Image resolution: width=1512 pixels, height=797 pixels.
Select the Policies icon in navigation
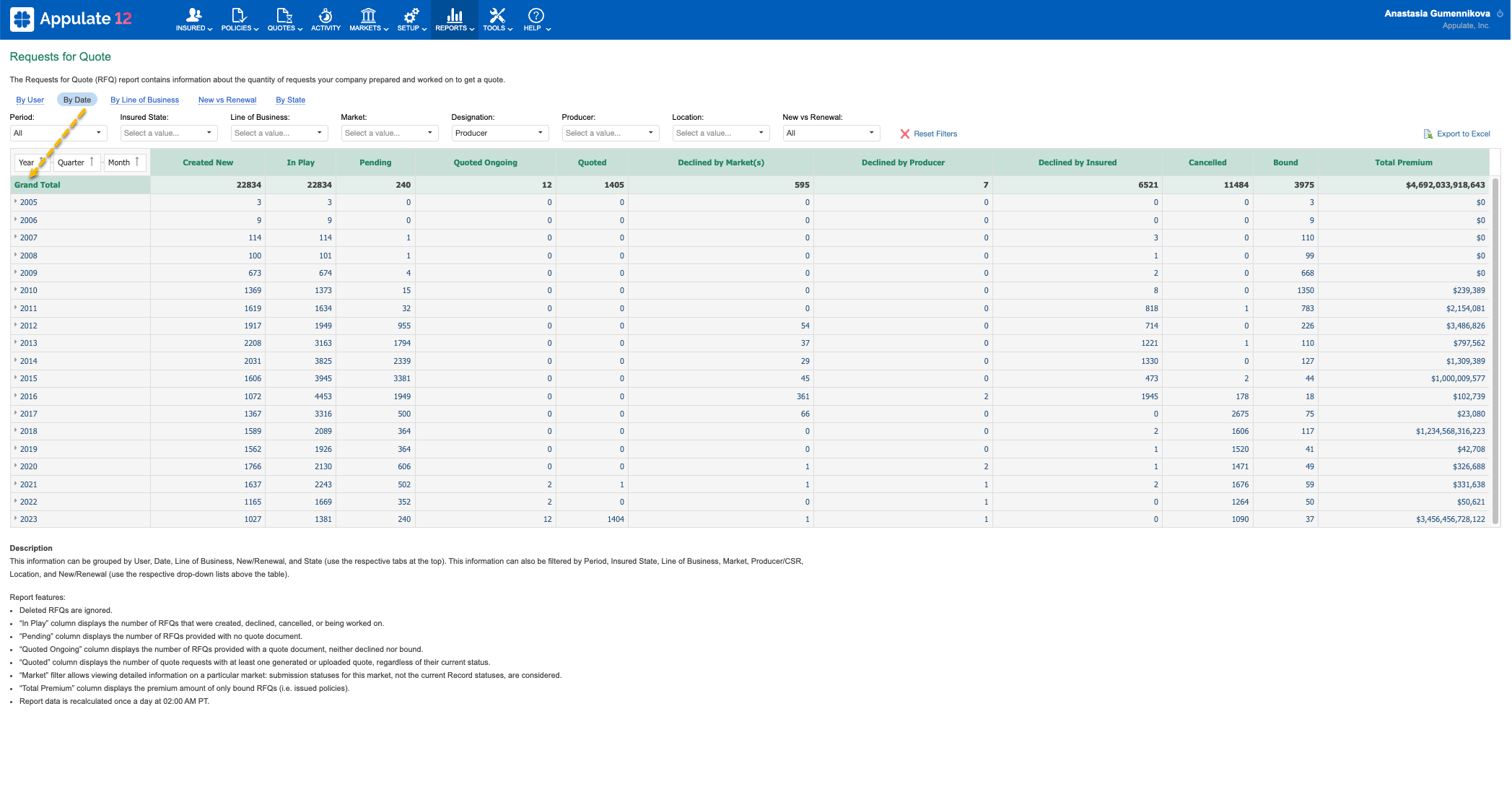[237, 14]
